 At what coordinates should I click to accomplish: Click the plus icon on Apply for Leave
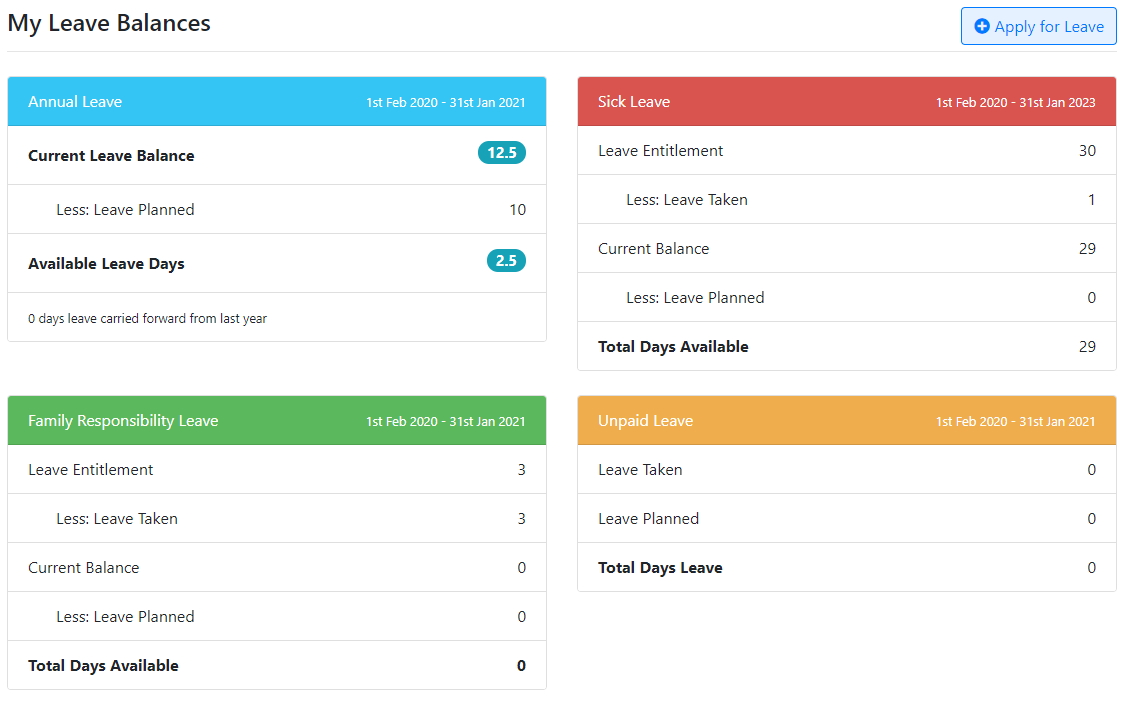[x=981, y=26]
